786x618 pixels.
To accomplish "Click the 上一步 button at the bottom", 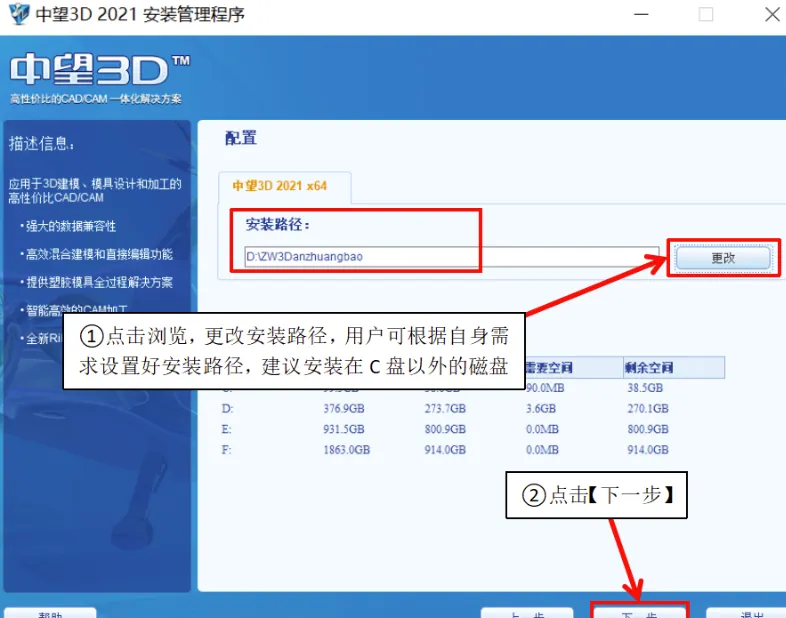I will 527,612.
